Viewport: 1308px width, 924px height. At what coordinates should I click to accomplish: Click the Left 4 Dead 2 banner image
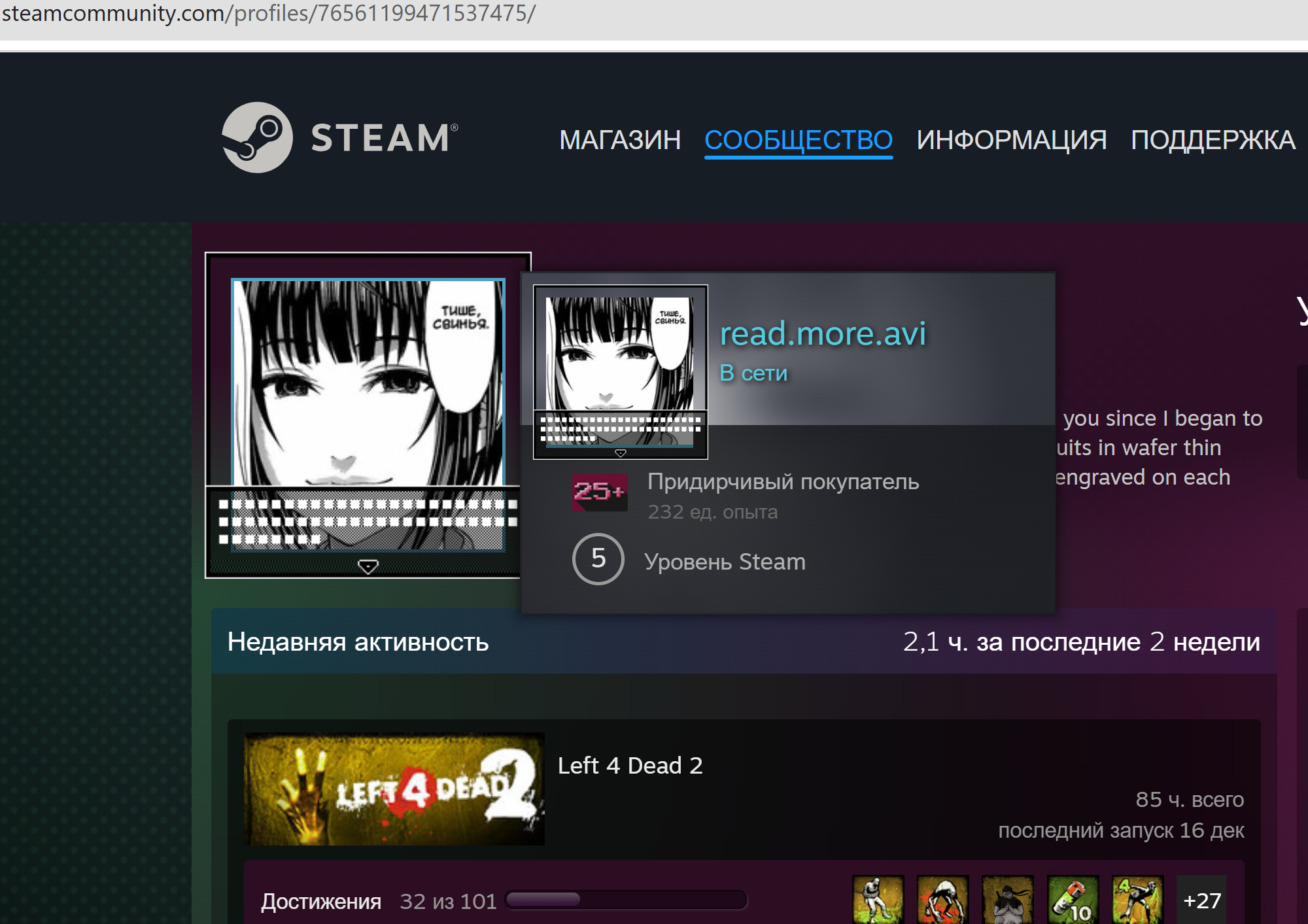coord(394,789)
